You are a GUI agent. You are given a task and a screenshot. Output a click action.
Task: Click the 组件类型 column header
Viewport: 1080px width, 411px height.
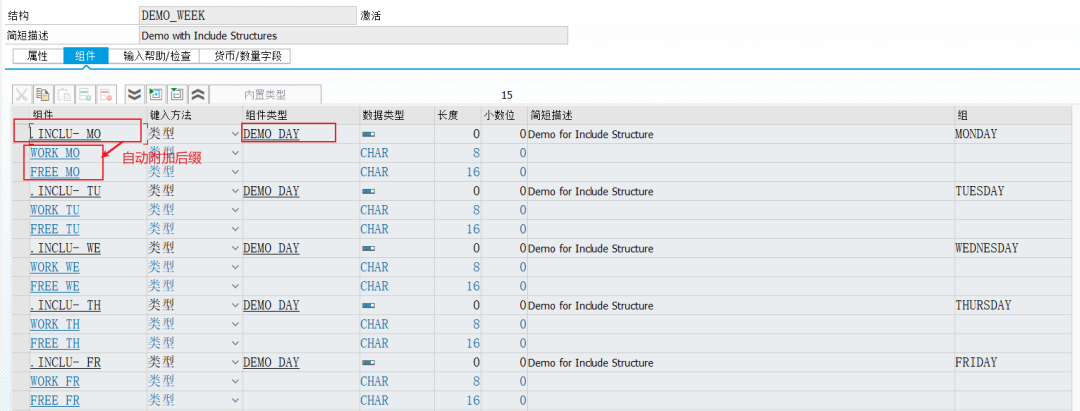[x=300, y=115]
